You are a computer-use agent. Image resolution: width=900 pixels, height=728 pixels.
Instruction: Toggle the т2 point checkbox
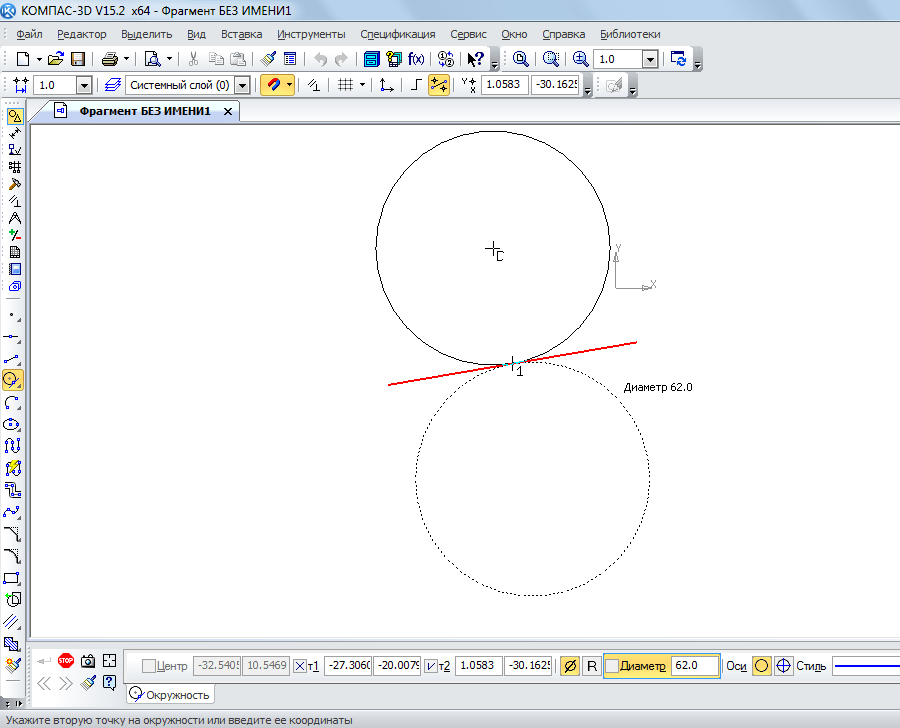pyautogui.click(x=431, y=666)
